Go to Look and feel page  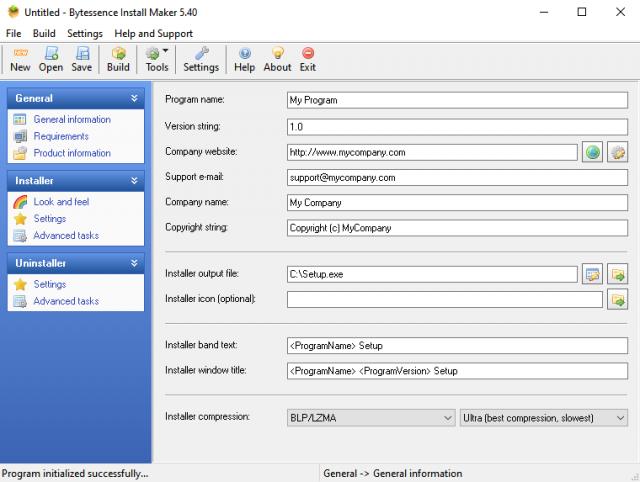[x=61, y=201]
